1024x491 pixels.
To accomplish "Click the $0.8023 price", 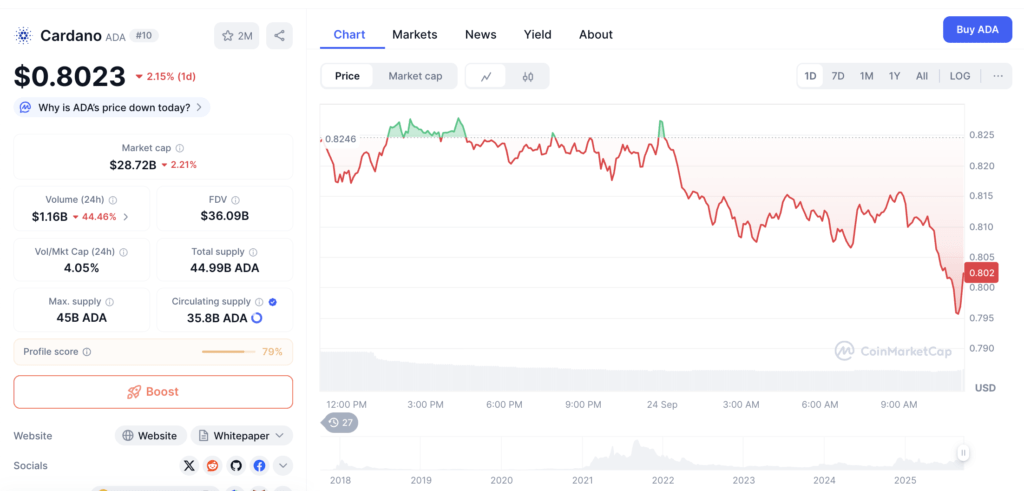I will coord(70,76).
